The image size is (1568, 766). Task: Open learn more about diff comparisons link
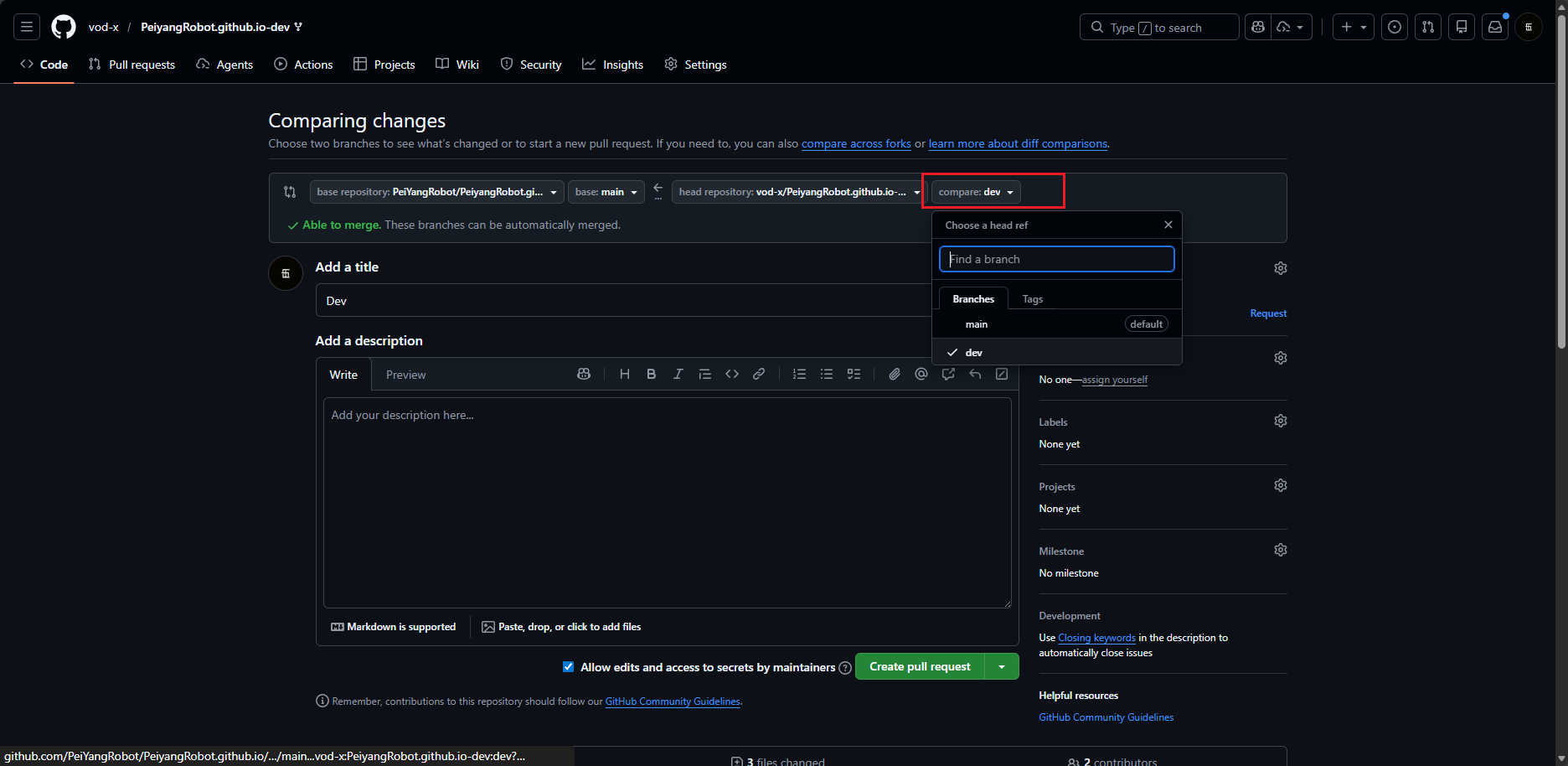pyautogui.click(x=1018, y=143)
